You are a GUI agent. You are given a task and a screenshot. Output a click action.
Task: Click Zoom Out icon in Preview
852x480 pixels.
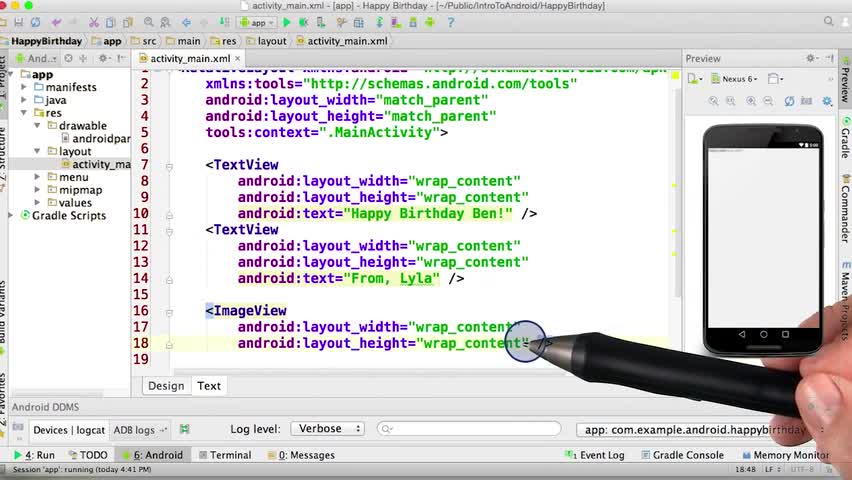pos(768,101)
